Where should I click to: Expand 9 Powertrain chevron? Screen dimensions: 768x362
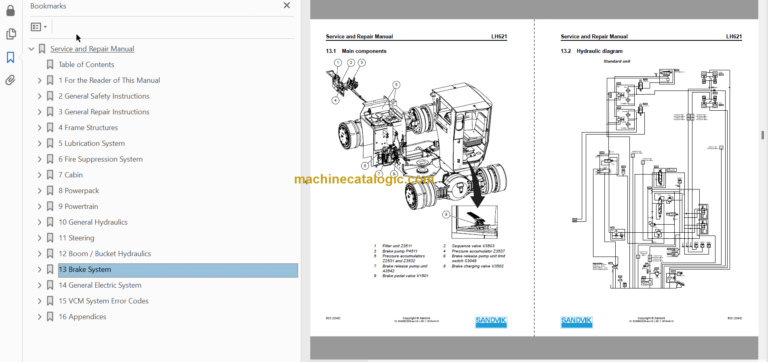tap(40, 206)
